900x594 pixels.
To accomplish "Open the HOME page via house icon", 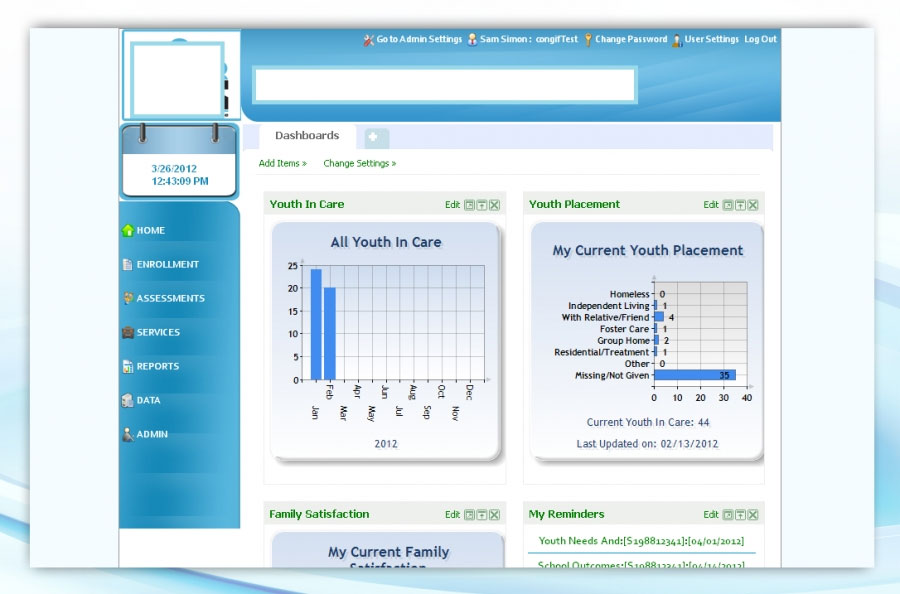I will [x=128, y=230].
